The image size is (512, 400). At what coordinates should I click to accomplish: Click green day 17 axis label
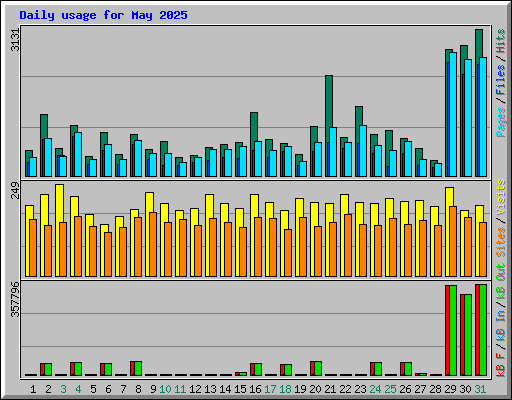click(270, 389)
